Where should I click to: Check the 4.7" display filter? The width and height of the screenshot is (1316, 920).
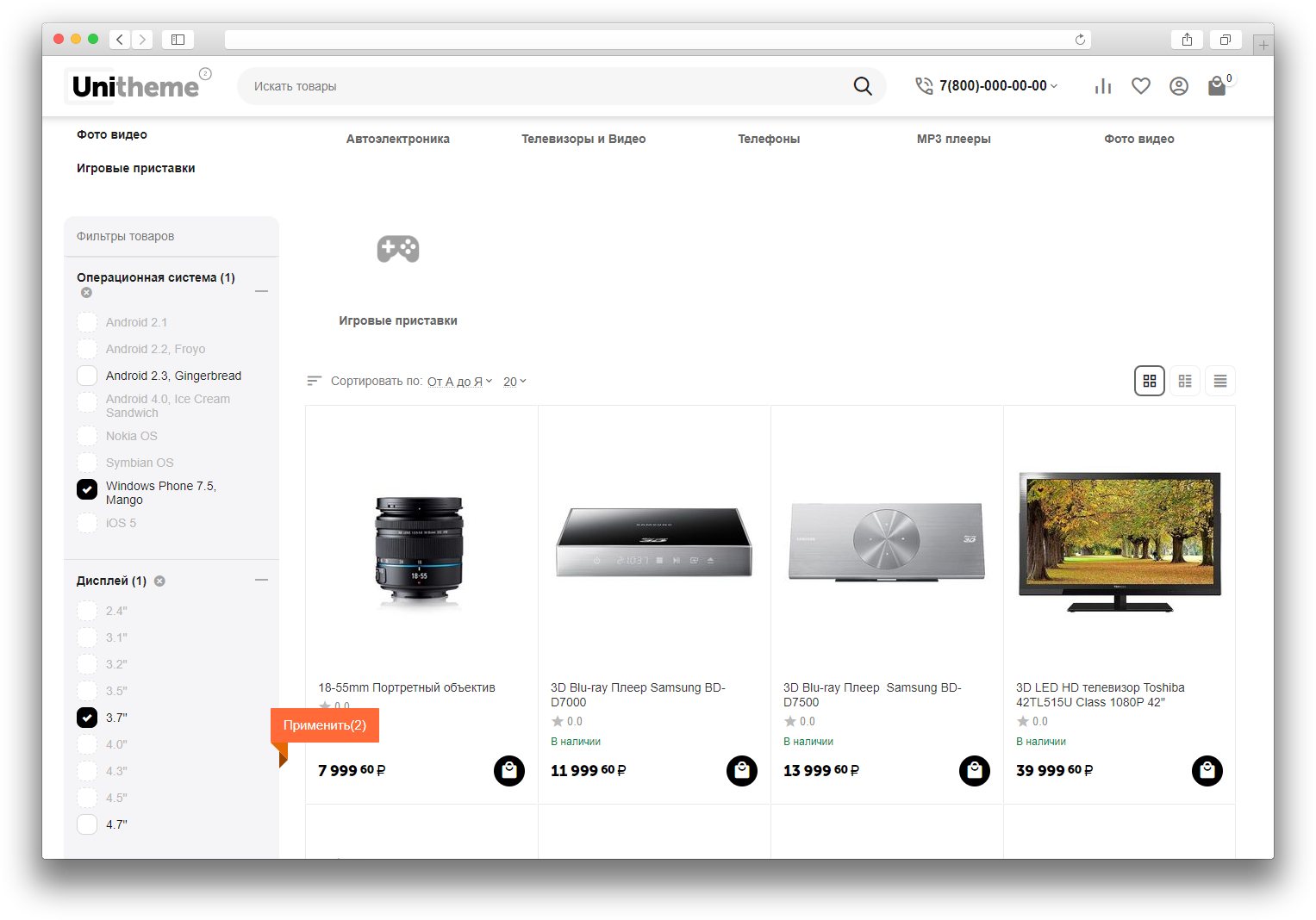87,824
